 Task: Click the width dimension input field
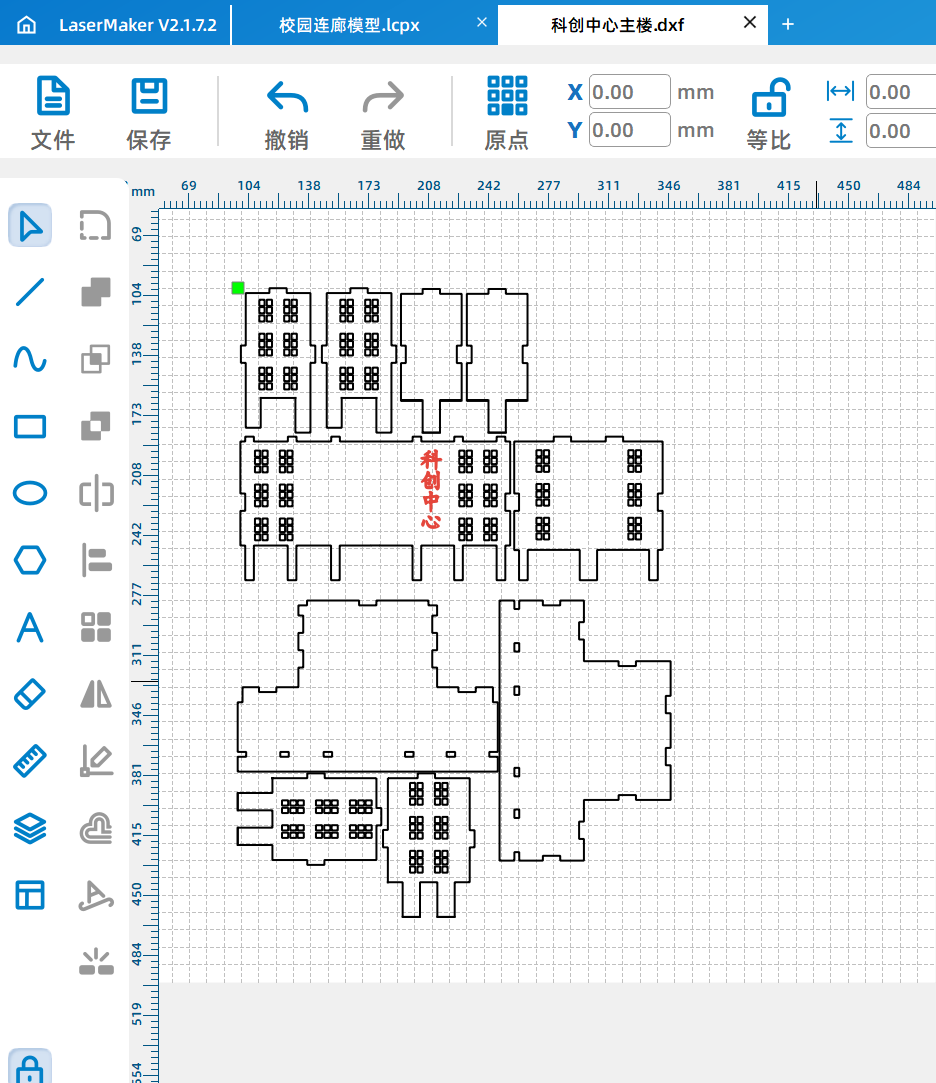point(901,92)
